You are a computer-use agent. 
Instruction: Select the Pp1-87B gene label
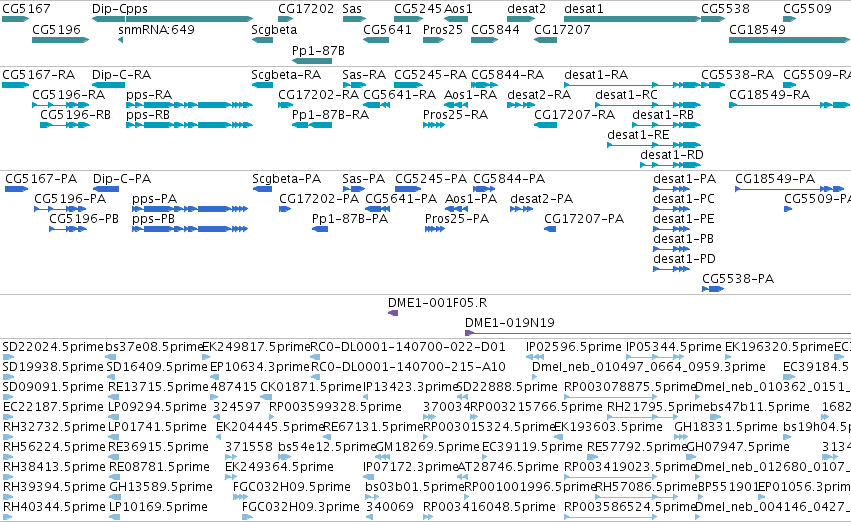318,50
